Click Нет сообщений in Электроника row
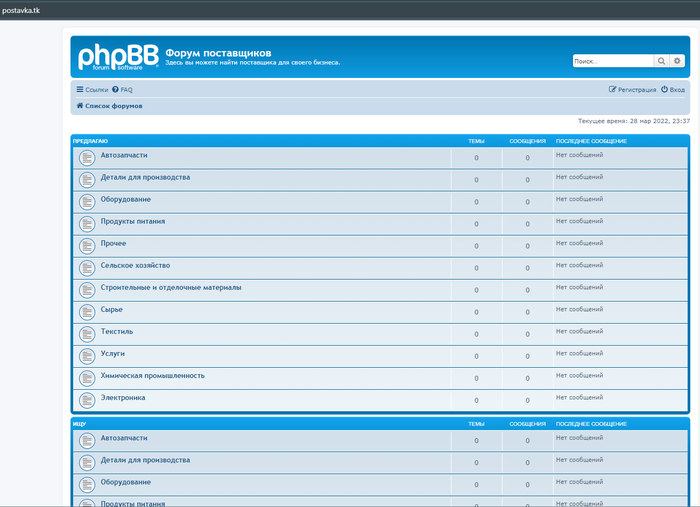Image resolution: width=700 pixels, height=507 pixels. (579, 397)
